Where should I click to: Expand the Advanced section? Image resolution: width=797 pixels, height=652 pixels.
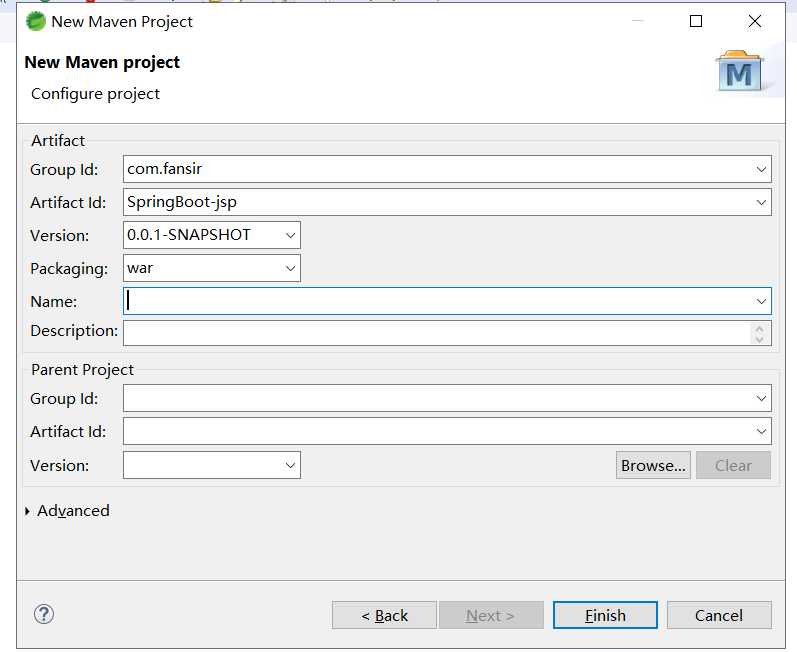tap(27, 511)
